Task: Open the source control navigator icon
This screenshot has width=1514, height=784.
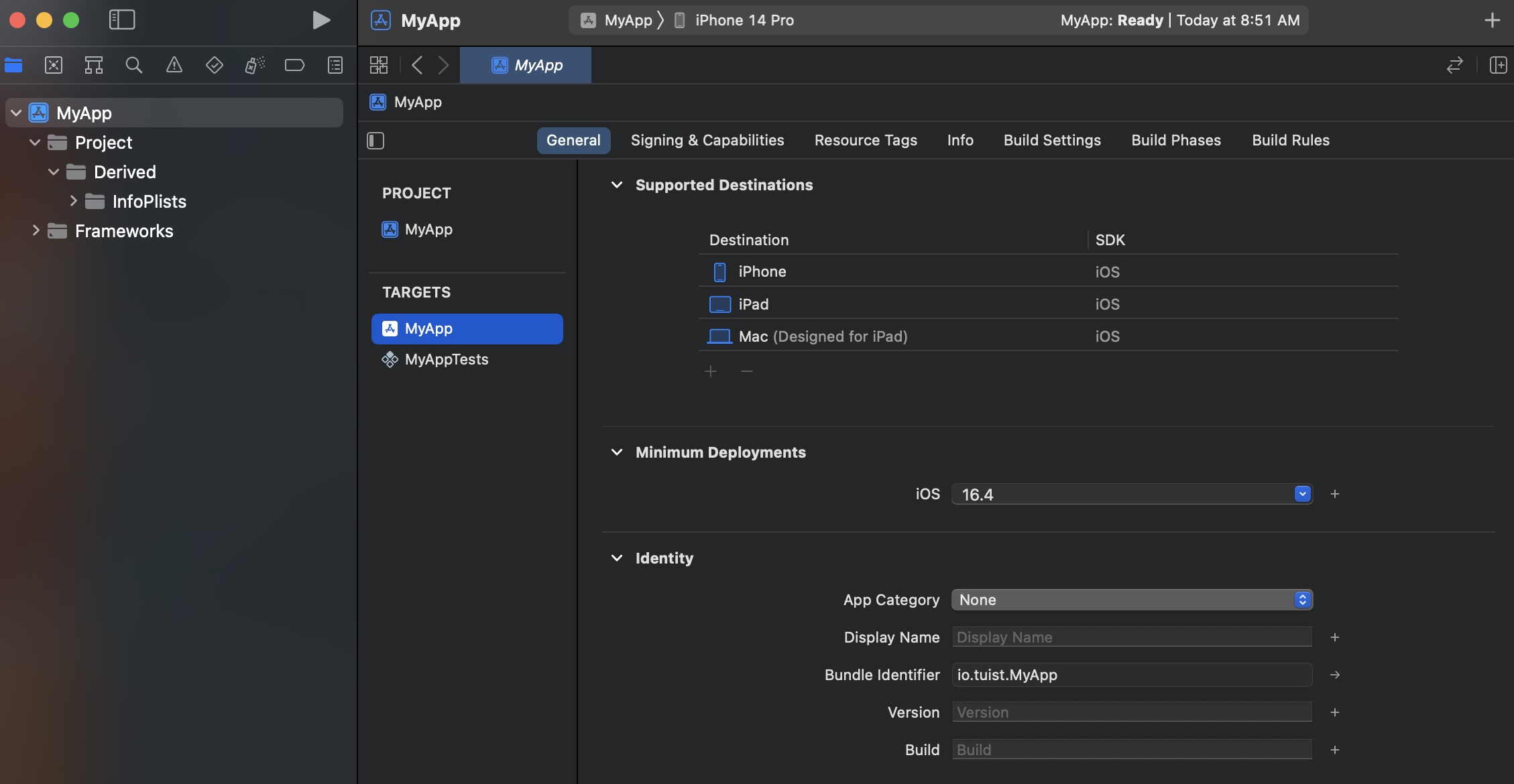Action: tap(54, 65)
